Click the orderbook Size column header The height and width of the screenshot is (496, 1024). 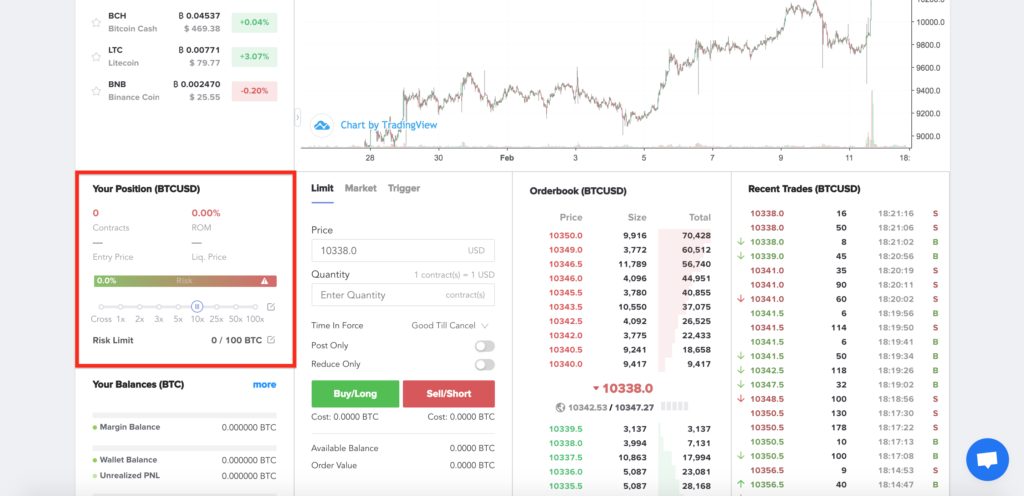click(637, 218)
